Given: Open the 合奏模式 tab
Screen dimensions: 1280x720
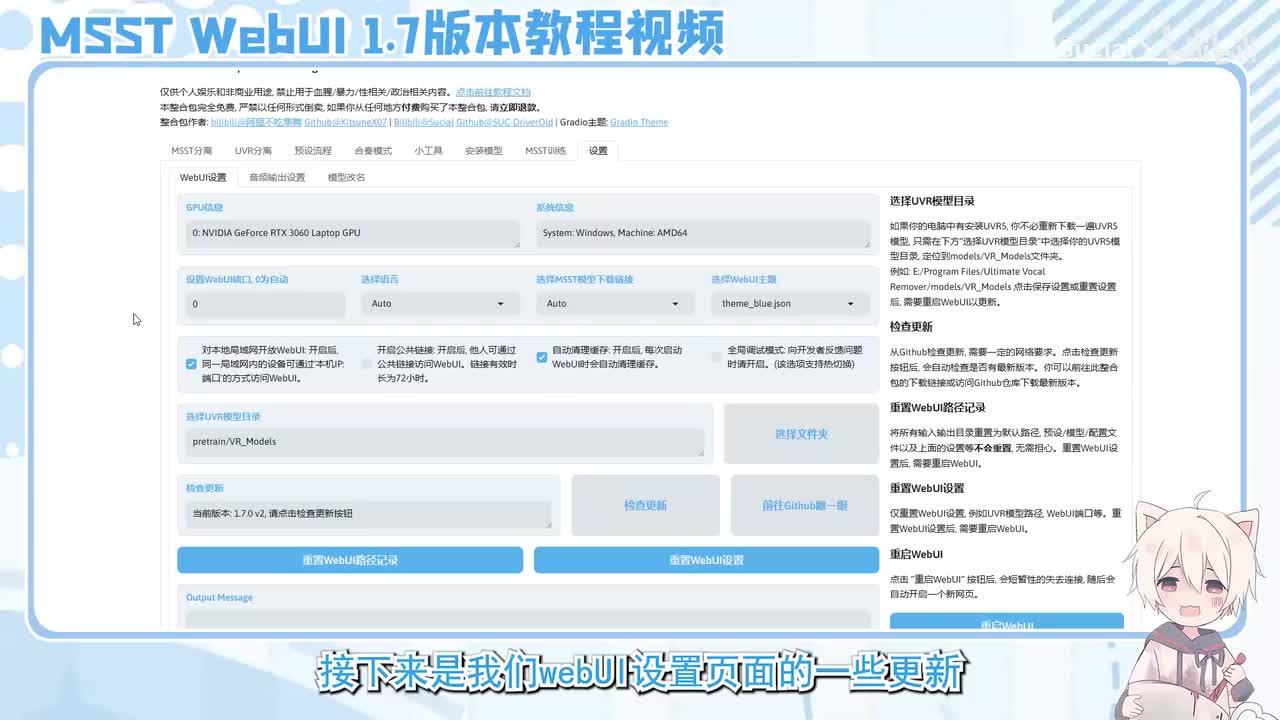Looking at the screenshot, I should pos(373,151).
